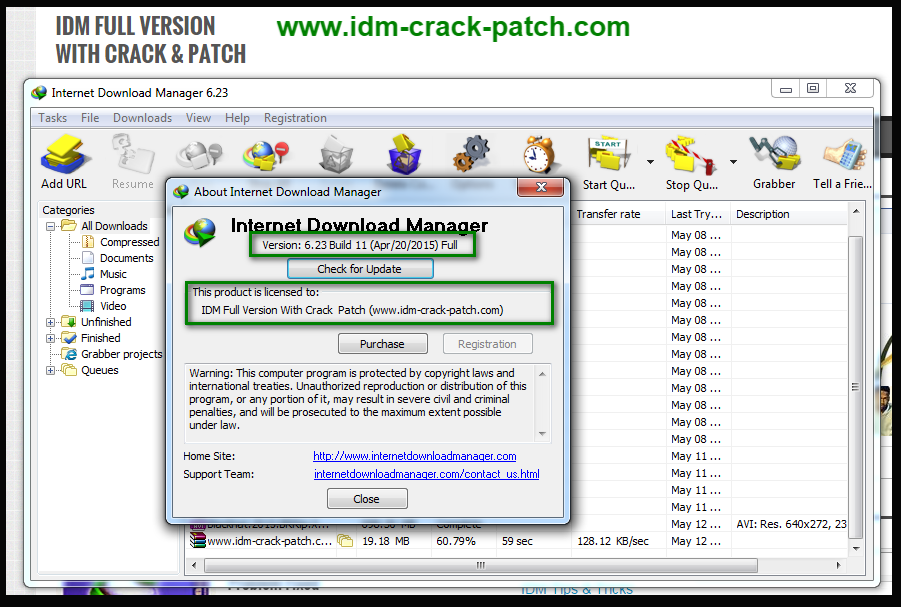Viewport: 901px width, 607px height.
Task: Open the Downloads menu
Action: pos(143,118)
